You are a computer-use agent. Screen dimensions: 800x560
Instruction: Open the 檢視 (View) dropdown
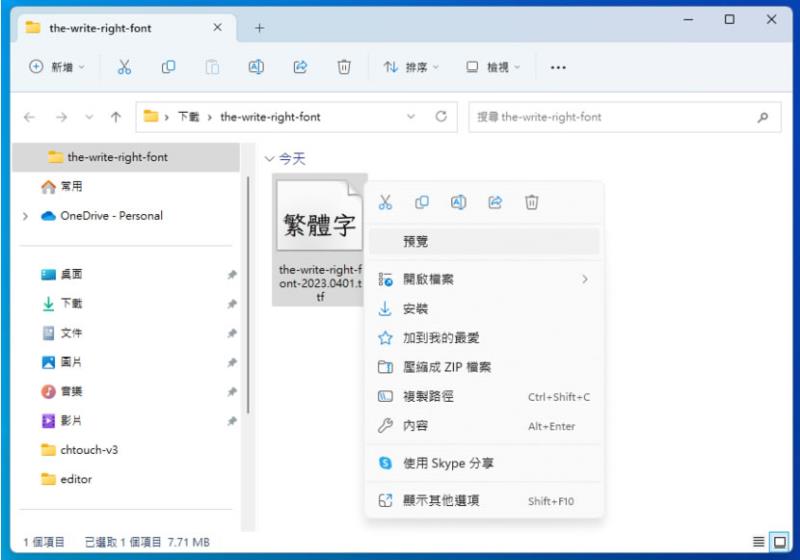coord(493,67)
